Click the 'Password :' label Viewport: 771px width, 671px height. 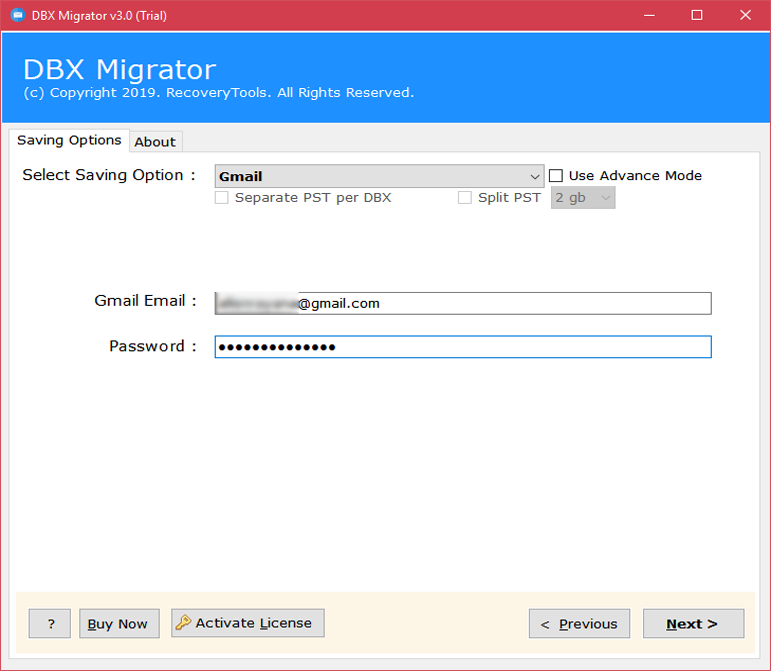(153, 346)
